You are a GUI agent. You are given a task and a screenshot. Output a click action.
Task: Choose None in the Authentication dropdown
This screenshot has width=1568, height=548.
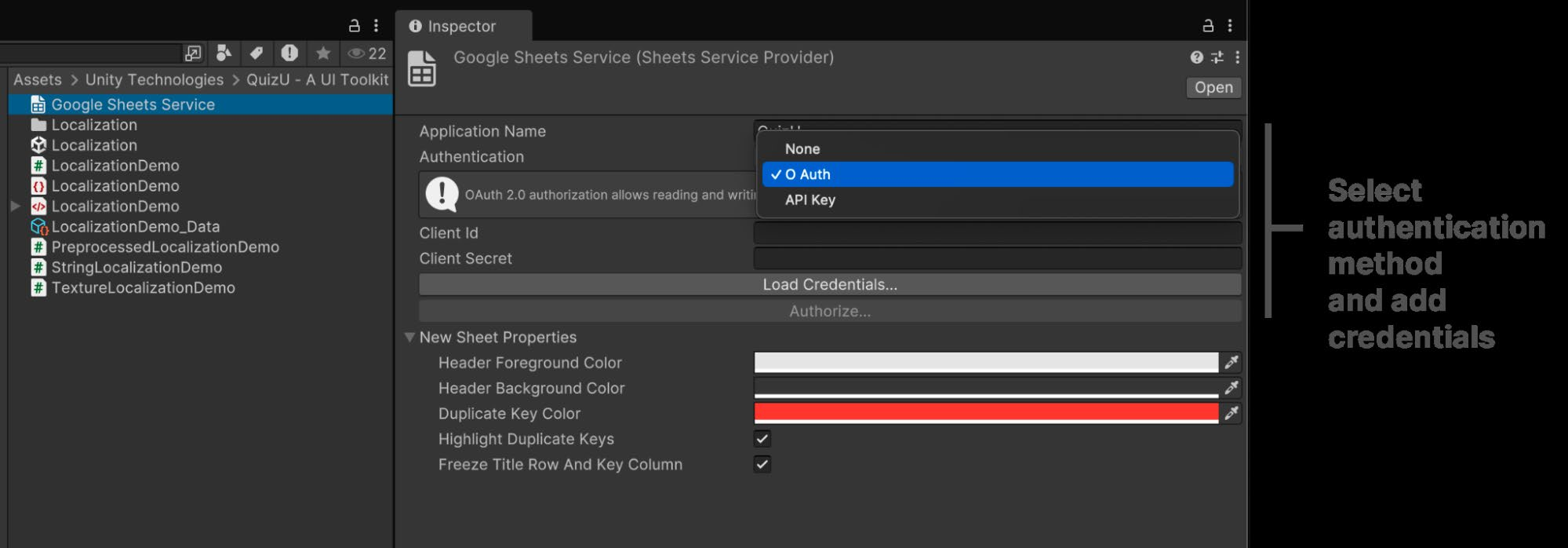coord(998,149)
